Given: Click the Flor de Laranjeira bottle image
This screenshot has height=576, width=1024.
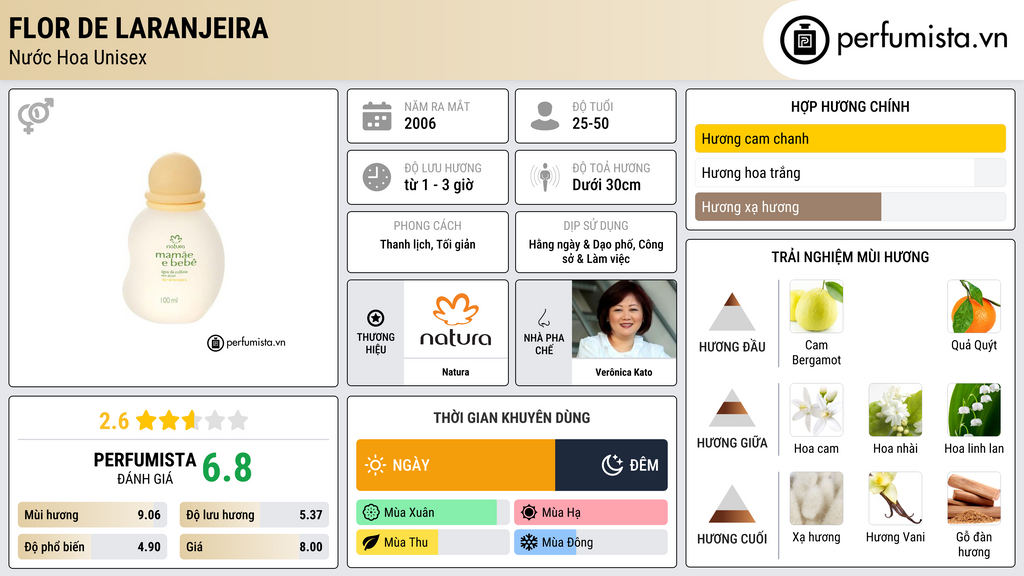Looking at the screenshot, I should point(174,238).
